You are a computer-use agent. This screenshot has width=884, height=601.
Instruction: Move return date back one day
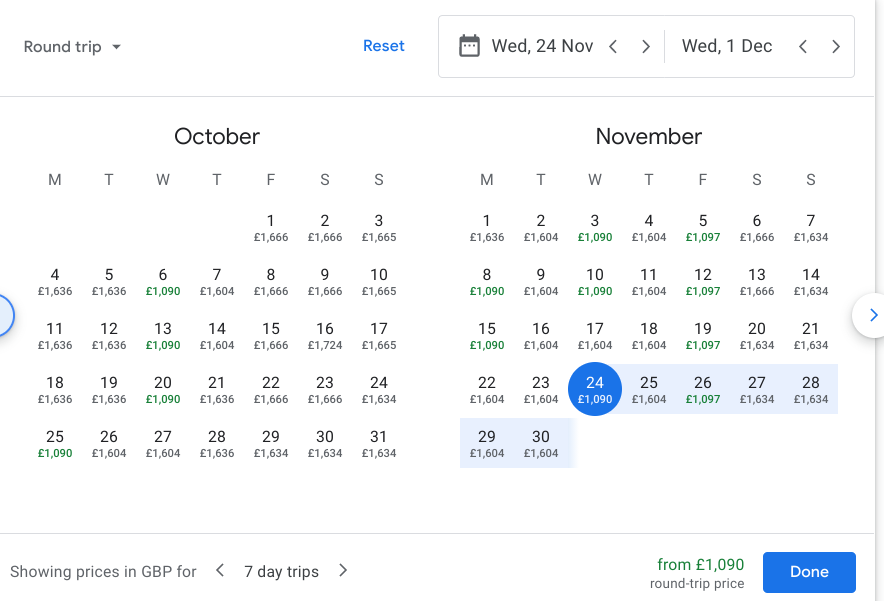coord(802,46)
